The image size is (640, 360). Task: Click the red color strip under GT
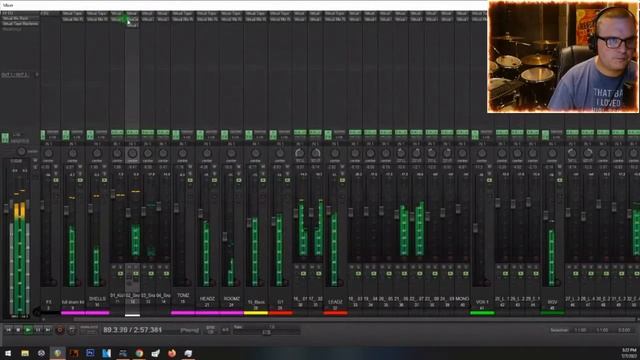point(280,313)
